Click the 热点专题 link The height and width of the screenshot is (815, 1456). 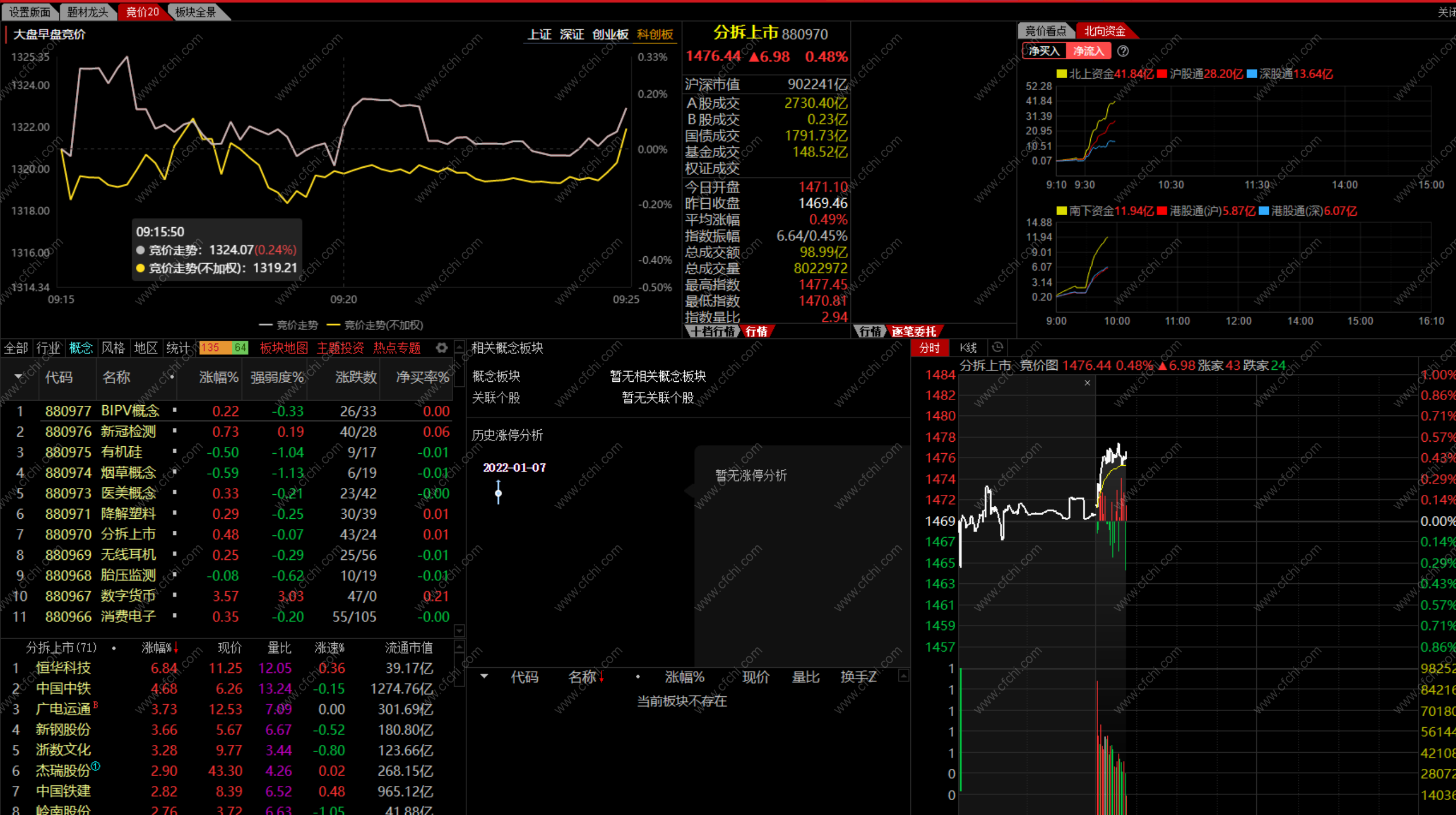tap(397, 348)
